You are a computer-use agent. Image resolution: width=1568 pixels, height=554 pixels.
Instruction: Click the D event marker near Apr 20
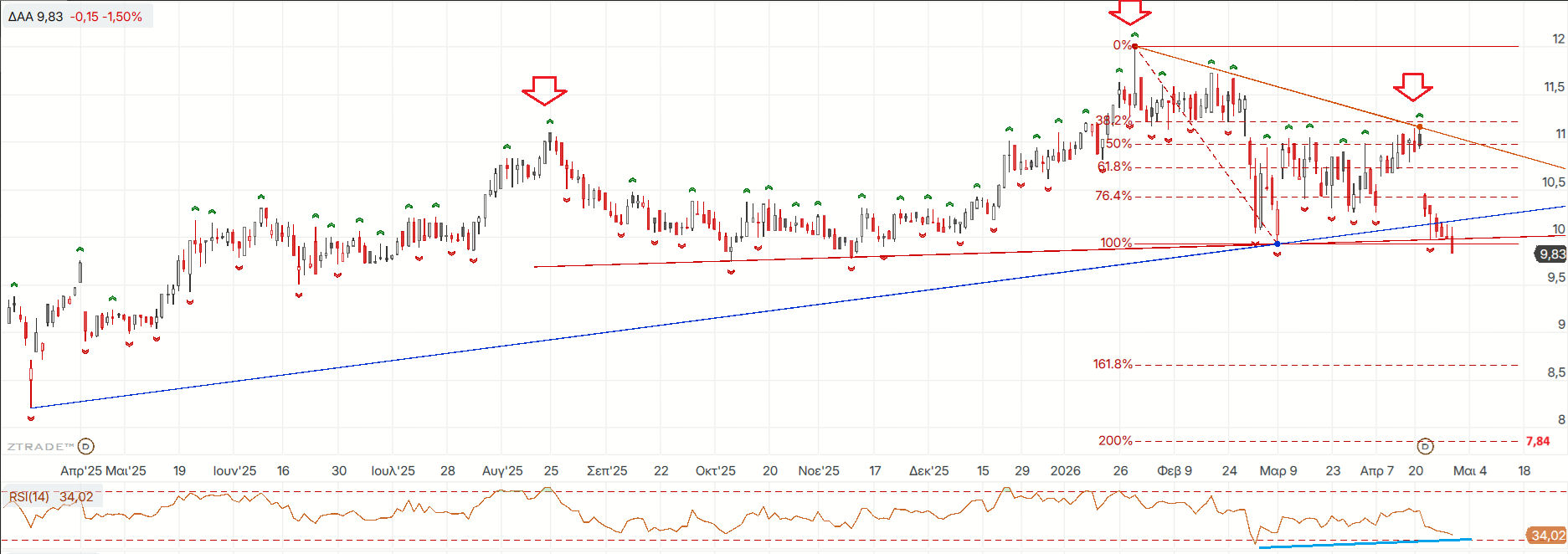(1426, 446)
